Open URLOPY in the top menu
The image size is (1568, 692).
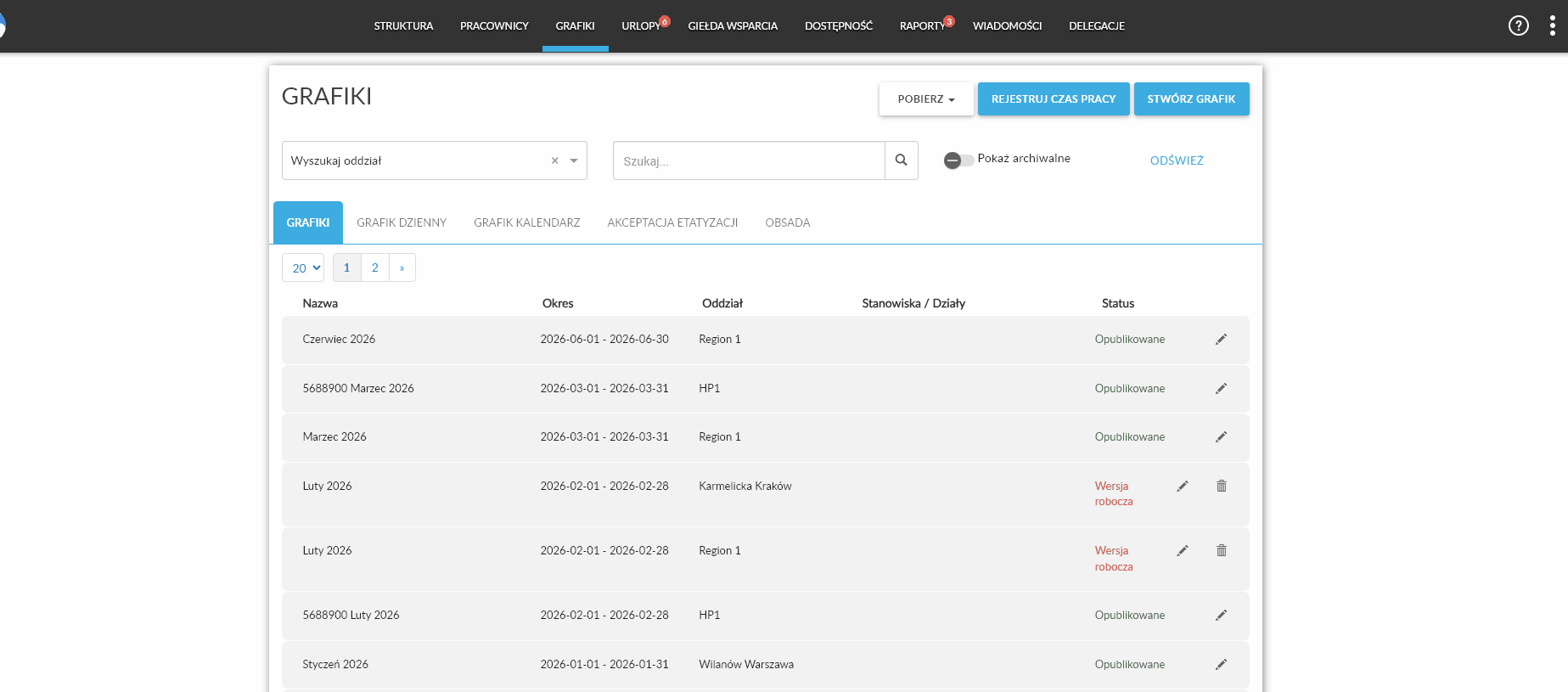pyautogui.click(x=641, y=26)
